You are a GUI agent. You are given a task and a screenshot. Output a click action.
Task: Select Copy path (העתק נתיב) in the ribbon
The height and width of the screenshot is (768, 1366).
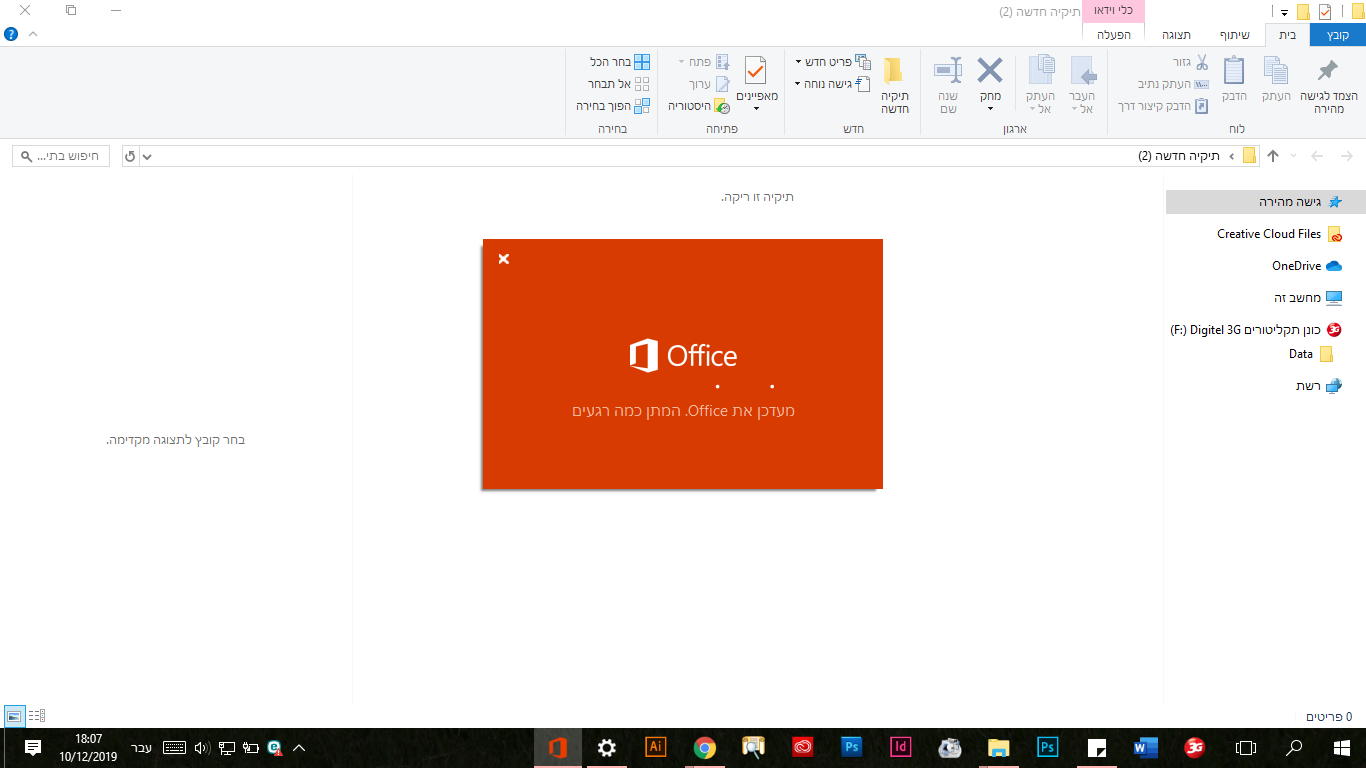(1173, 84)
